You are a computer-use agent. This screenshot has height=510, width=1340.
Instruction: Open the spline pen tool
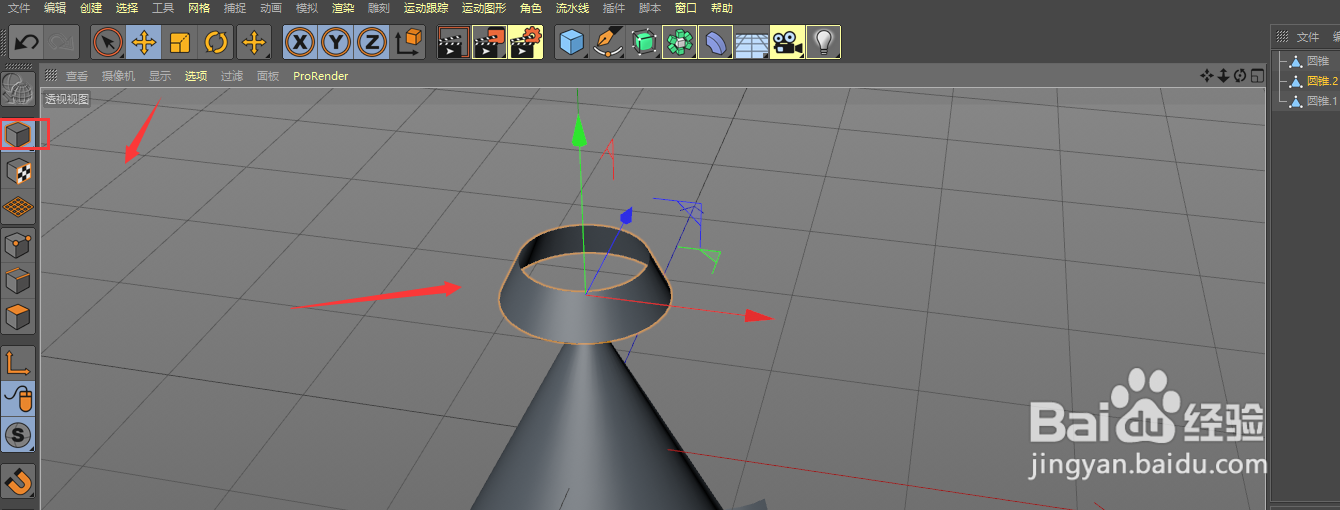tap(607, 42)
